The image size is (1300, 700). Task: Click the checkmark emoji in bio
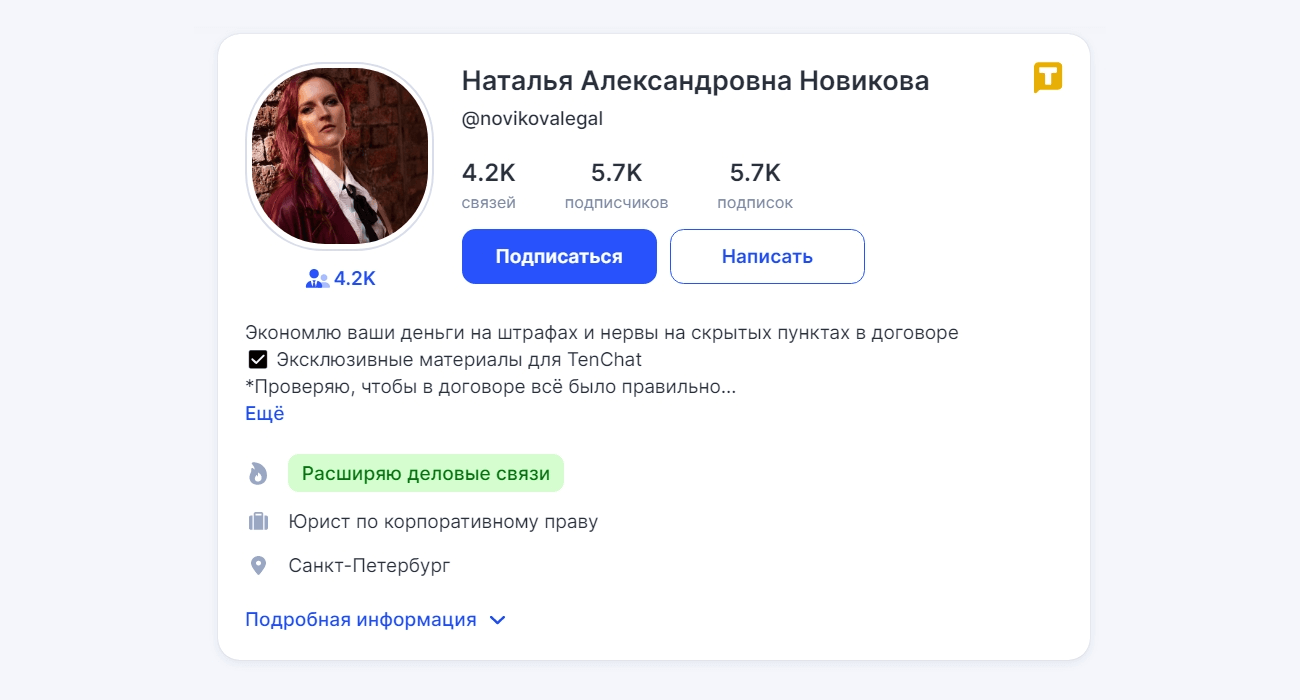[x=258, y=360]
